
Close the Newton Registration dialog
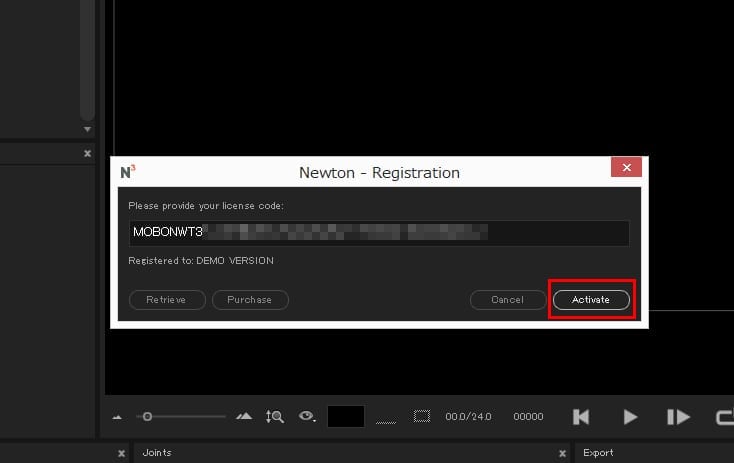tap(626, 167)
